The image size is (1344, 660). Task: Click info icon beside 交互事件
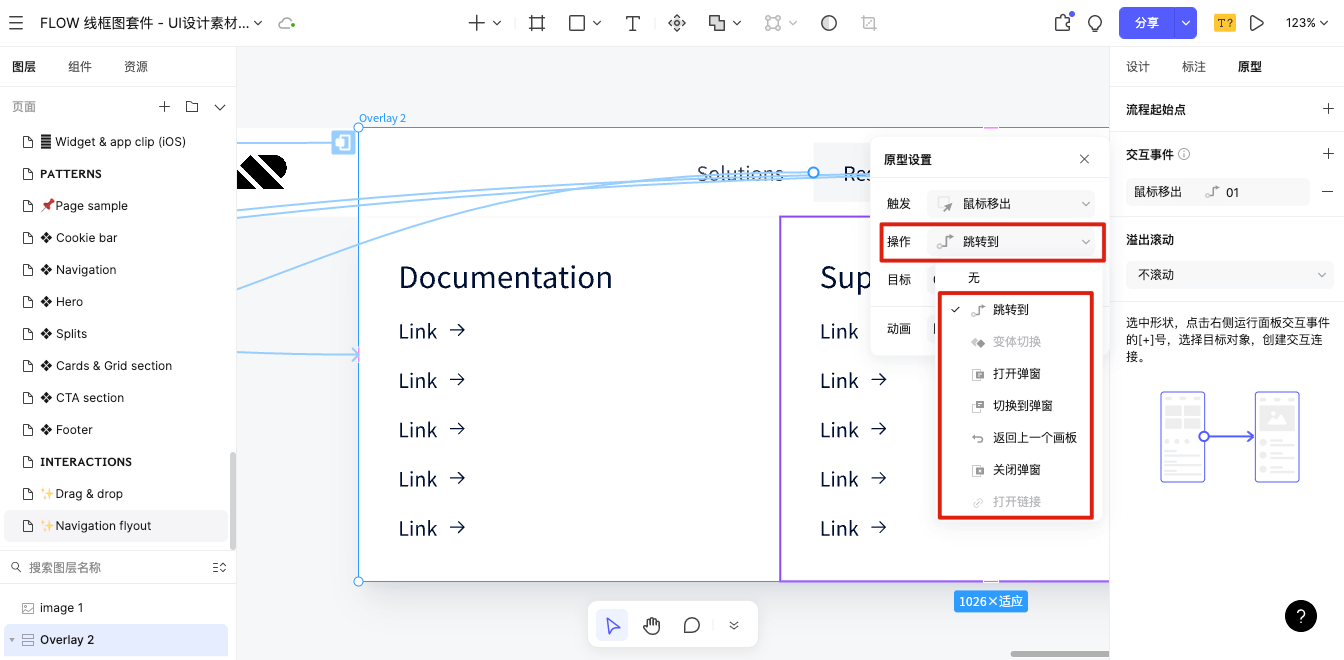click(x=1184, y=154)
